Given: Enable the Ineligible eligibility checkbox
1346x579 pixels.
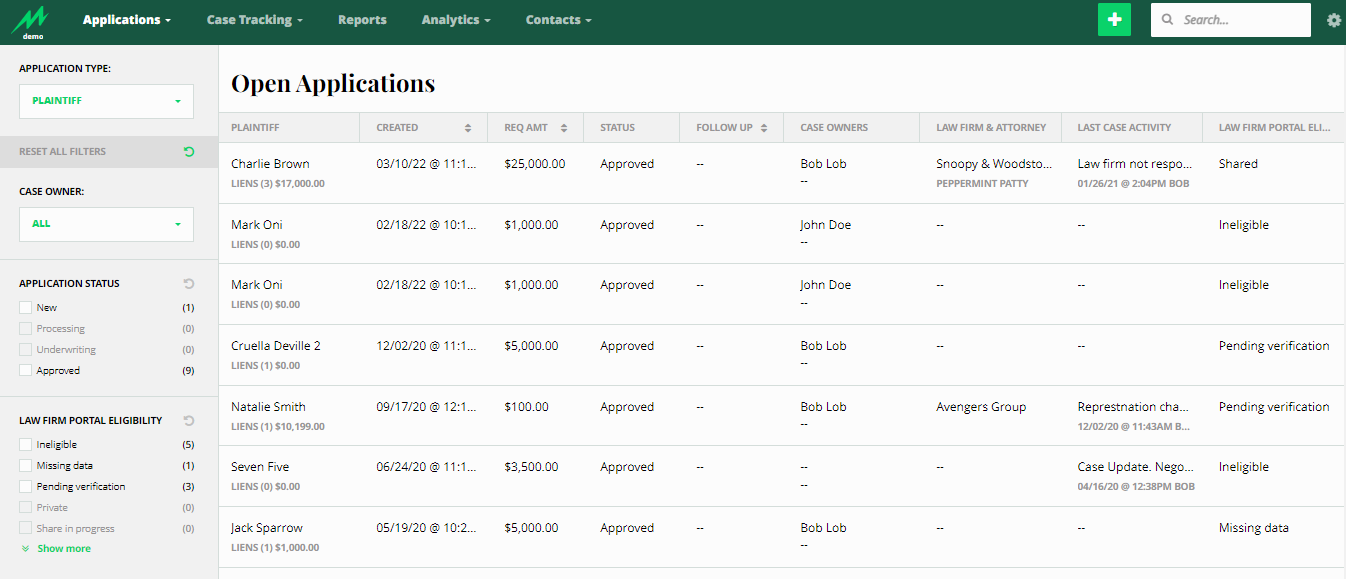Looking at the screenshot, I should pos(26,445).
